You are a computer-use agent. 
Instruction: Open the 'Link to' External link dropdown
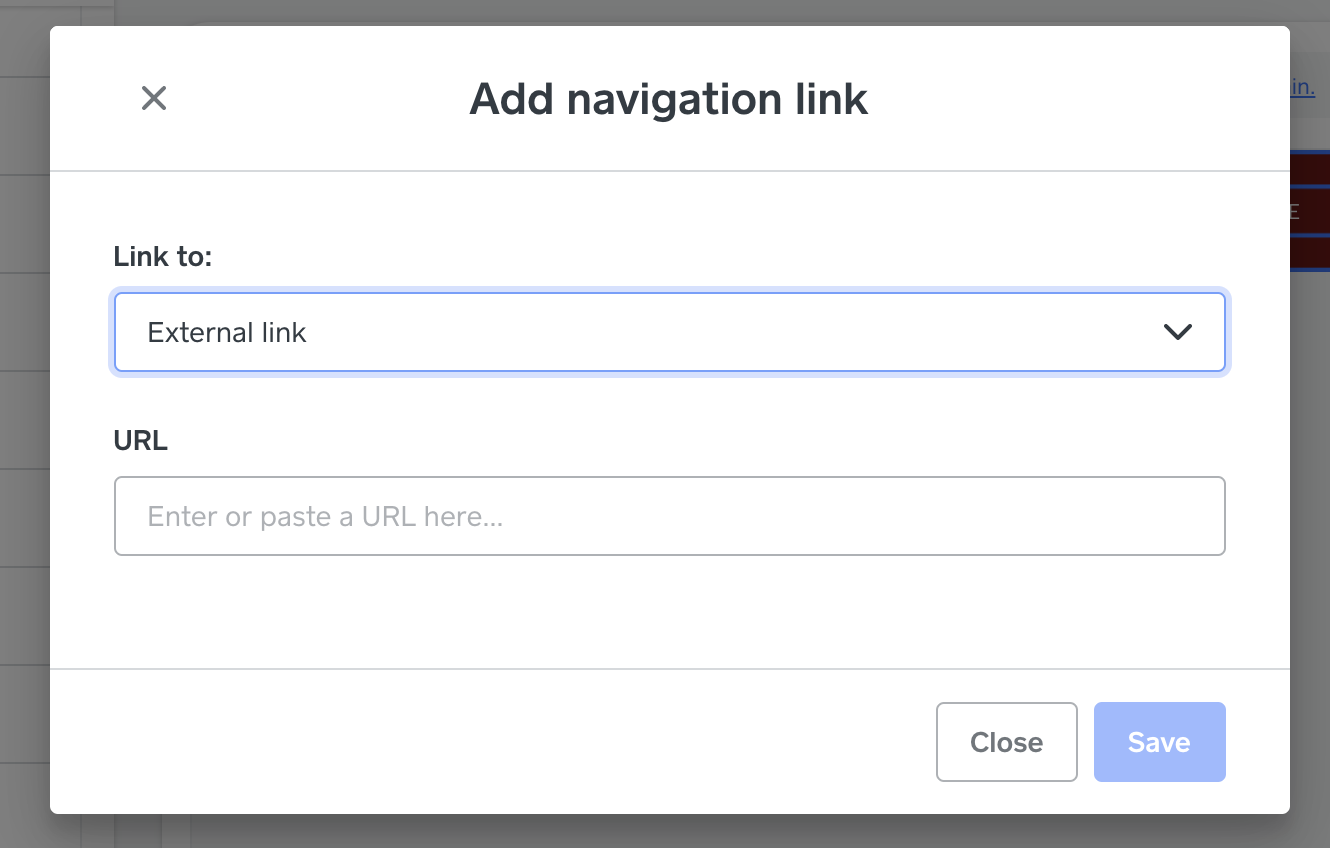click(x=670, y=332)
